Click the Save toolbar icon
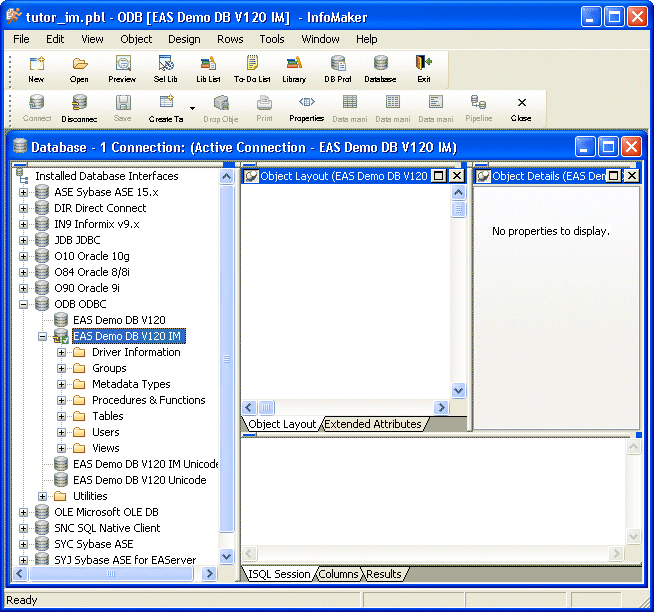Screen dimensions: 654x612 click(123, 108)
